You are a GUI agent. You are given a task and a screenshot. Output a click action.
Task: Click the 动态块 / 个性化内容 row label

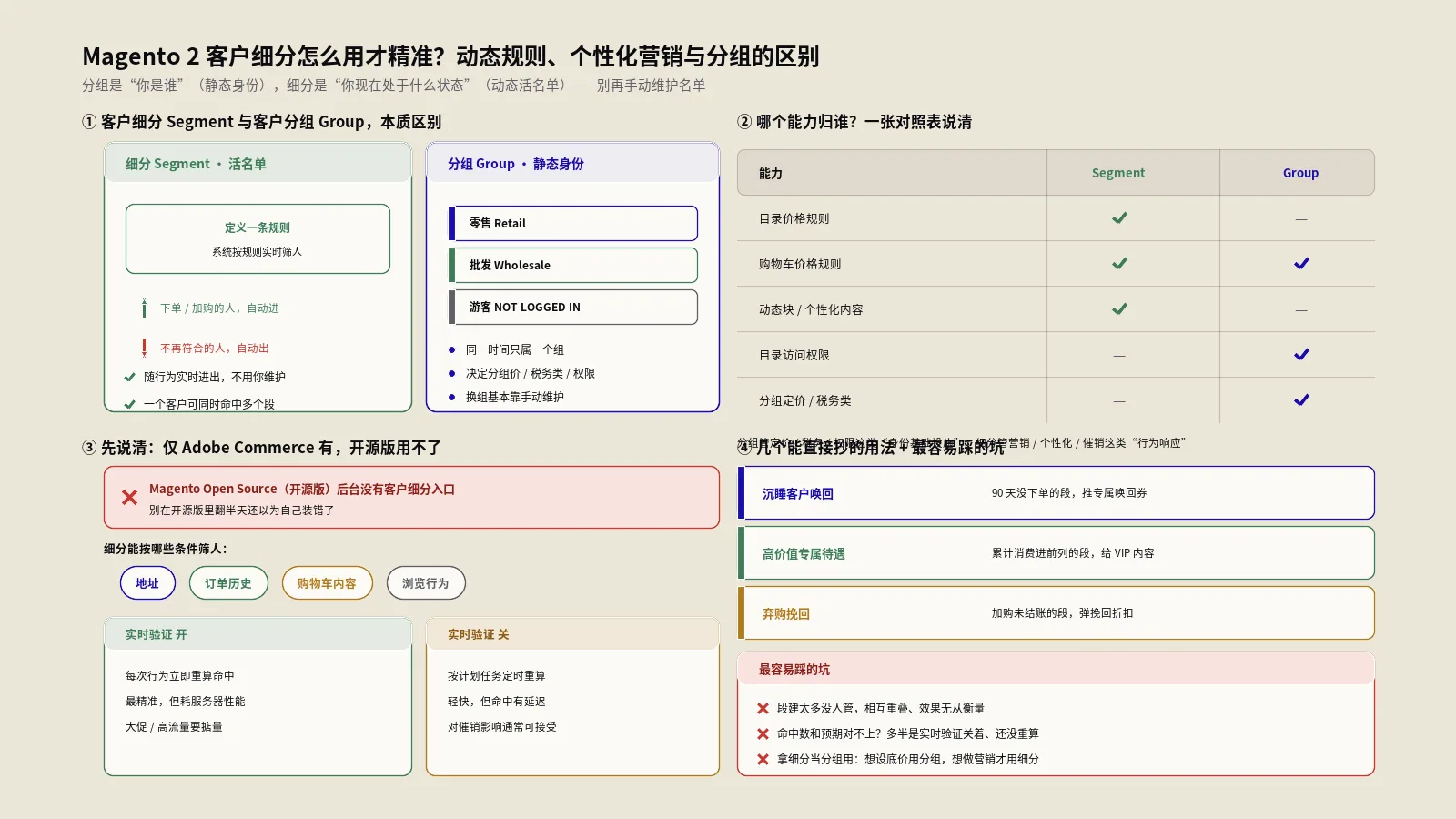[x=811, y=309]
